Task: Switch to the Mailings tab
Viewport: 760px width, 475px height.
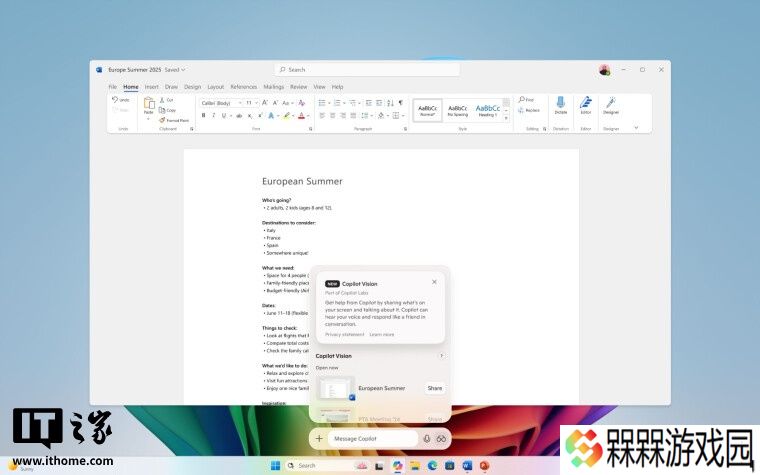Action: pyautogui.click(x=273, y=87)
